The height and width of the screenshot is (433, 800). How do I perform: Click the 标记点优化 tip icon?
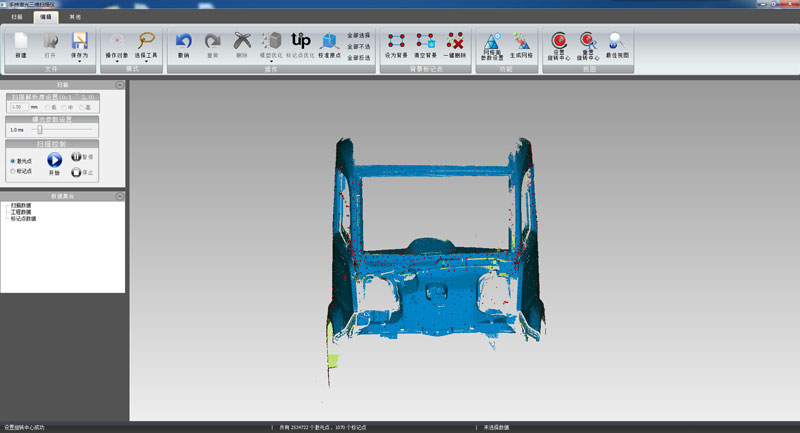point(300,41)
